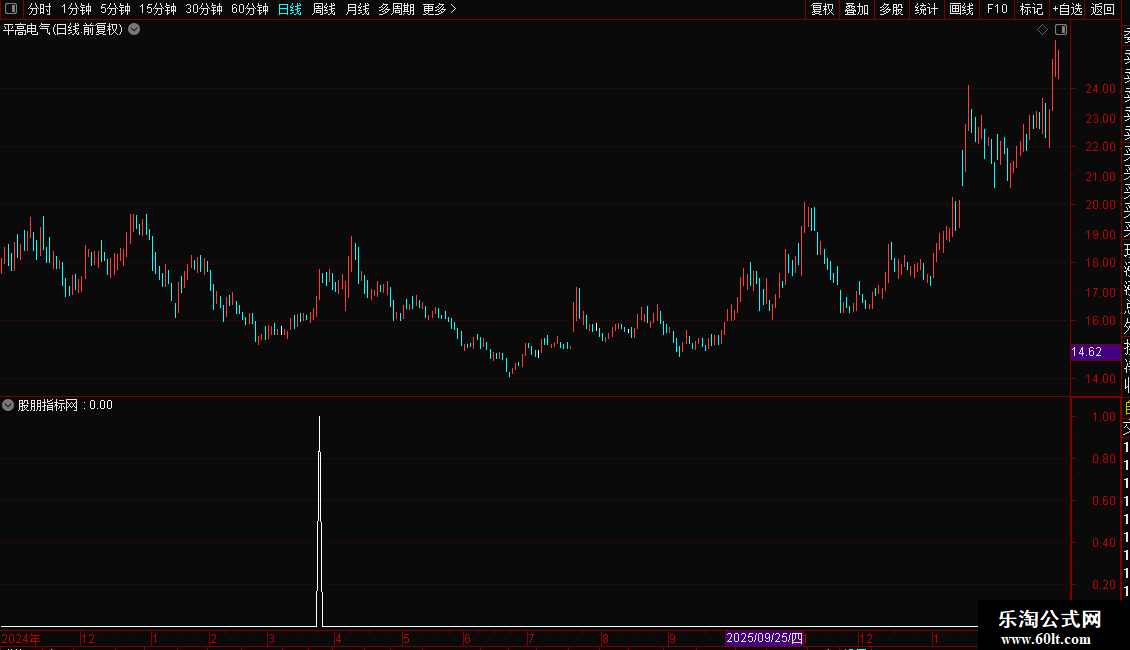
Task: Expand the 更多 periods menu
Action: pos(439,9)
